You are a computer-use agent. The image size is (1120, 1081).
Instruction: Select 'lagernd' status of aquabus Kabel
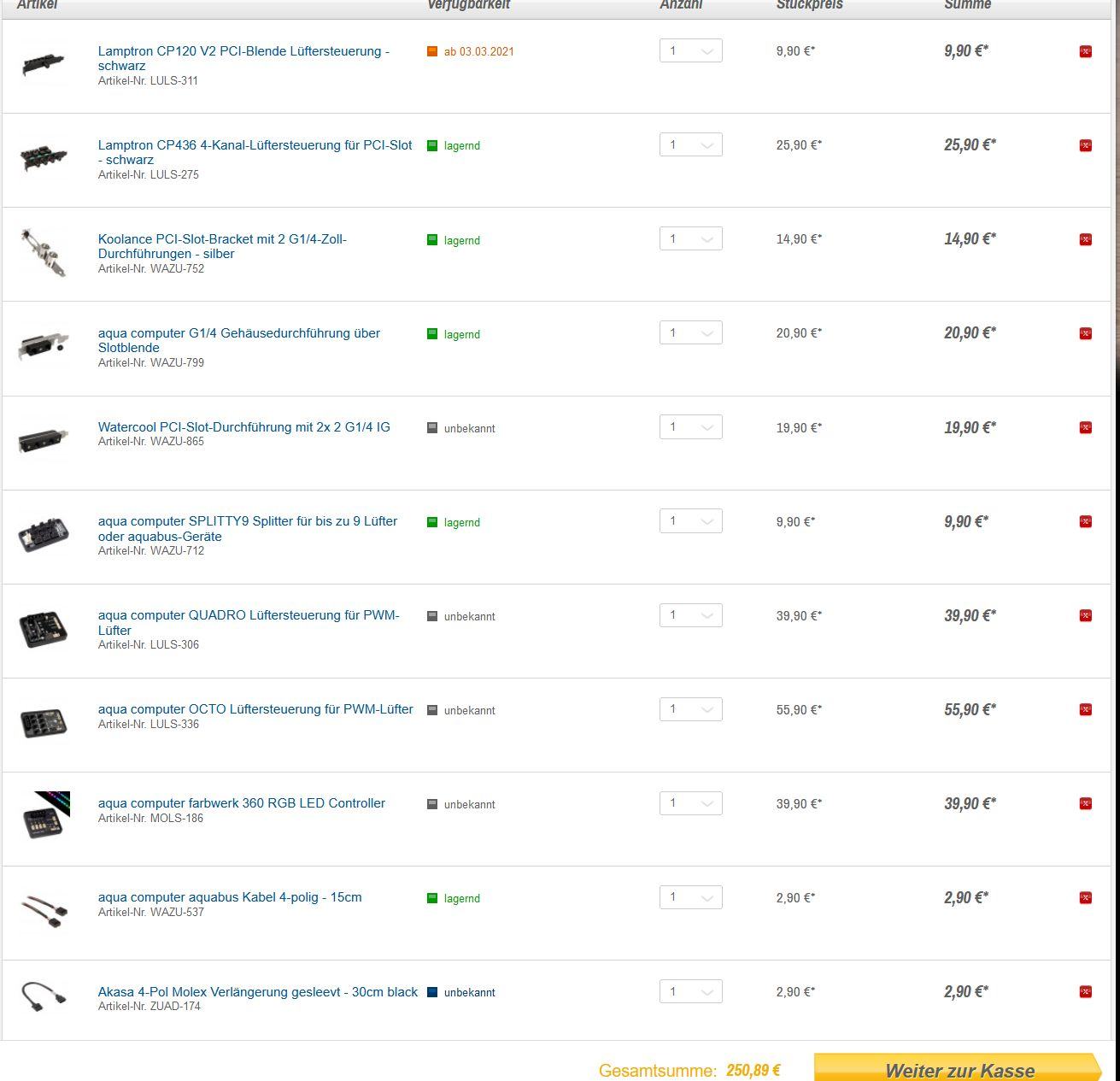[462, 898]
